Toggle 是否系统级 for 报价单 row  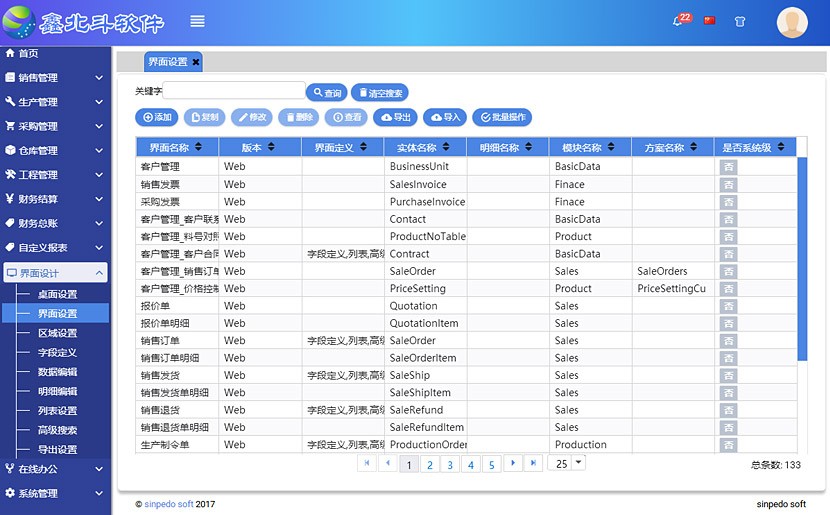pos(729,306)
